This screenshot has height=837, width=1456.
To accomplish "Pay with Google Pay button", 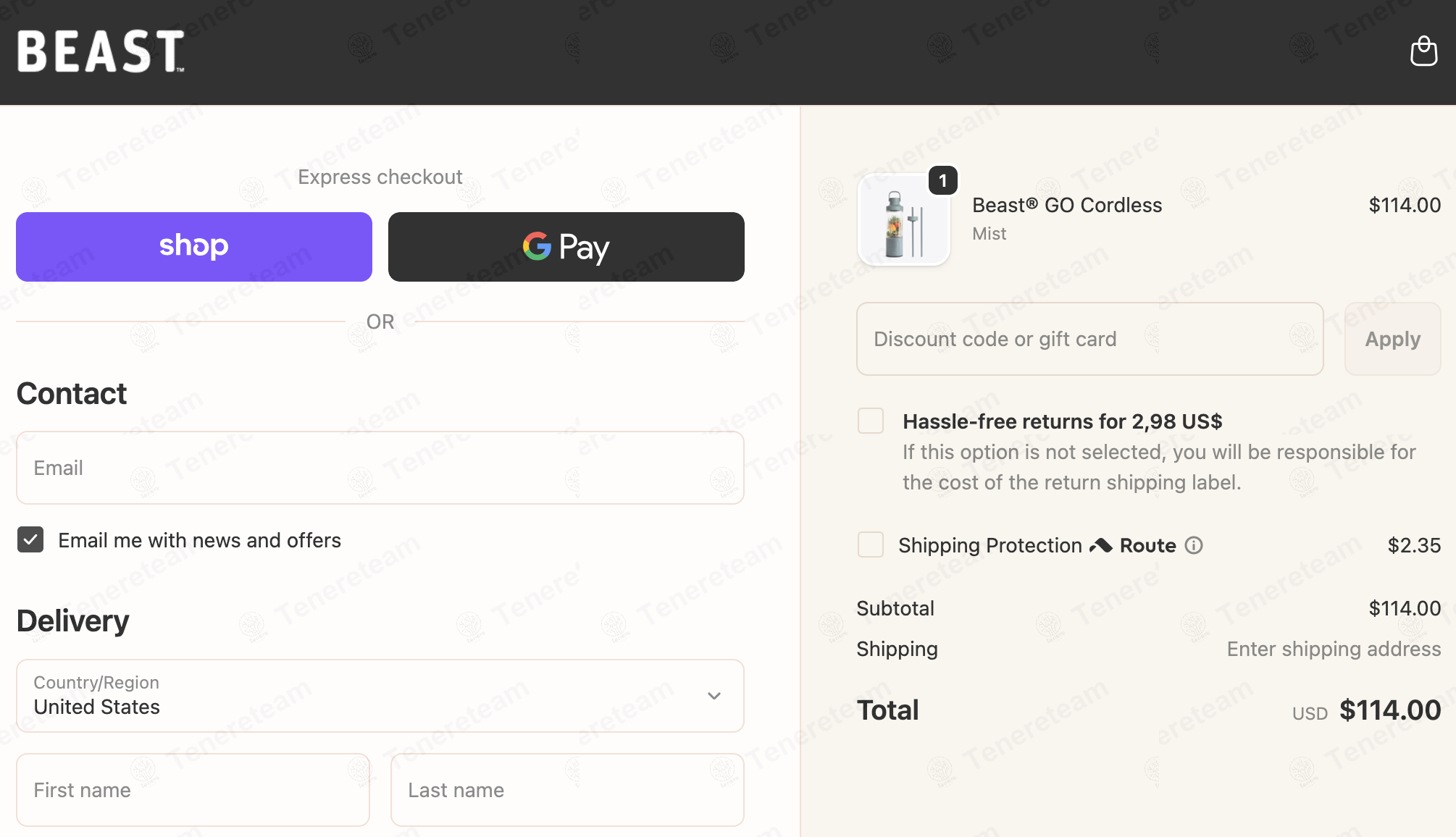I will [566, 247].
